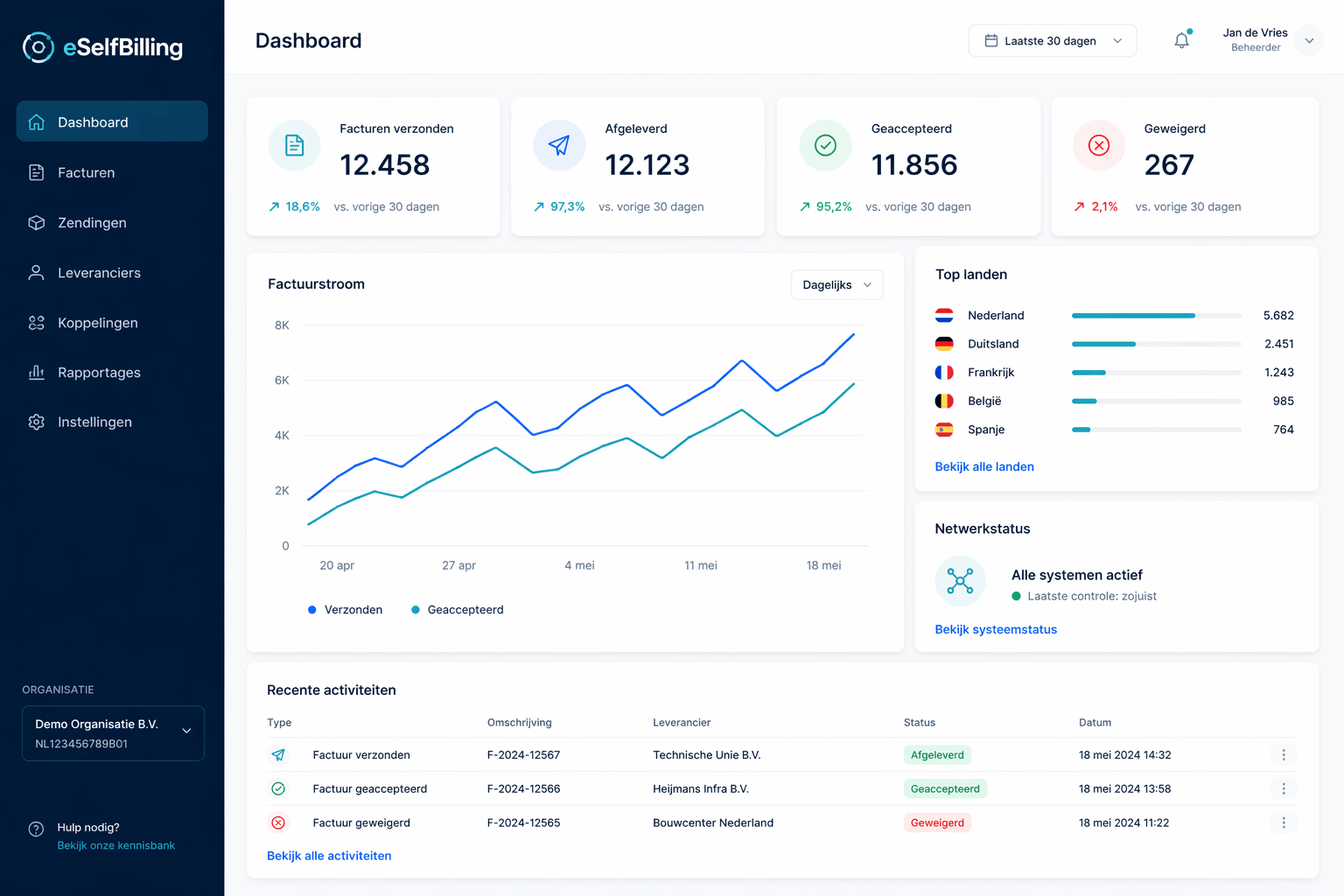Click the send icon in Factuur verzonden row
This screenshot has width=1344, height=896.
(278, 754)
